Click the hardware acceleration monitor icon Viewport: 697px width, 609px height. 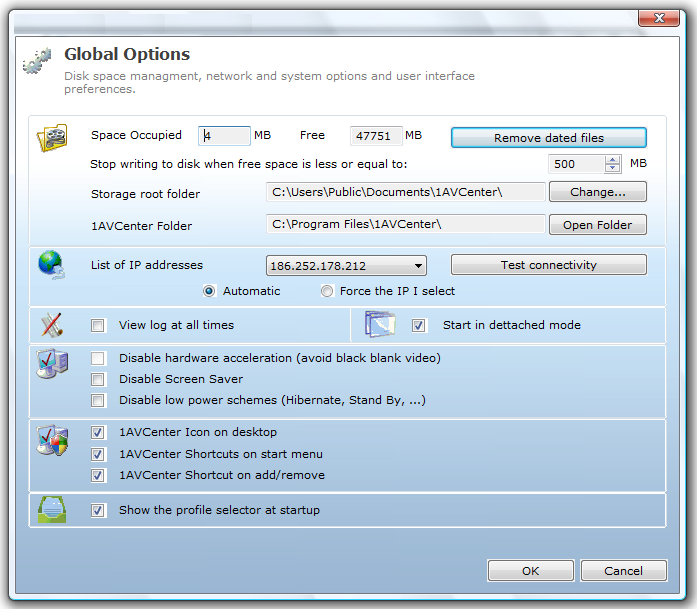pos(51,365)
